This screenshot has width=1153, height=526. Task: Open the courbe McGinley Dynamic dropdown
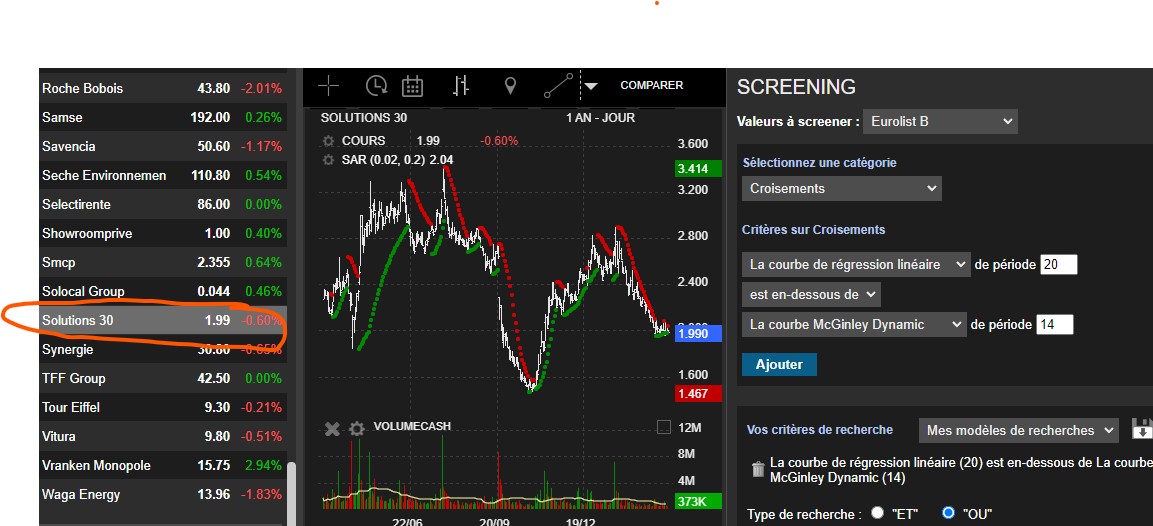click(854, 324)
